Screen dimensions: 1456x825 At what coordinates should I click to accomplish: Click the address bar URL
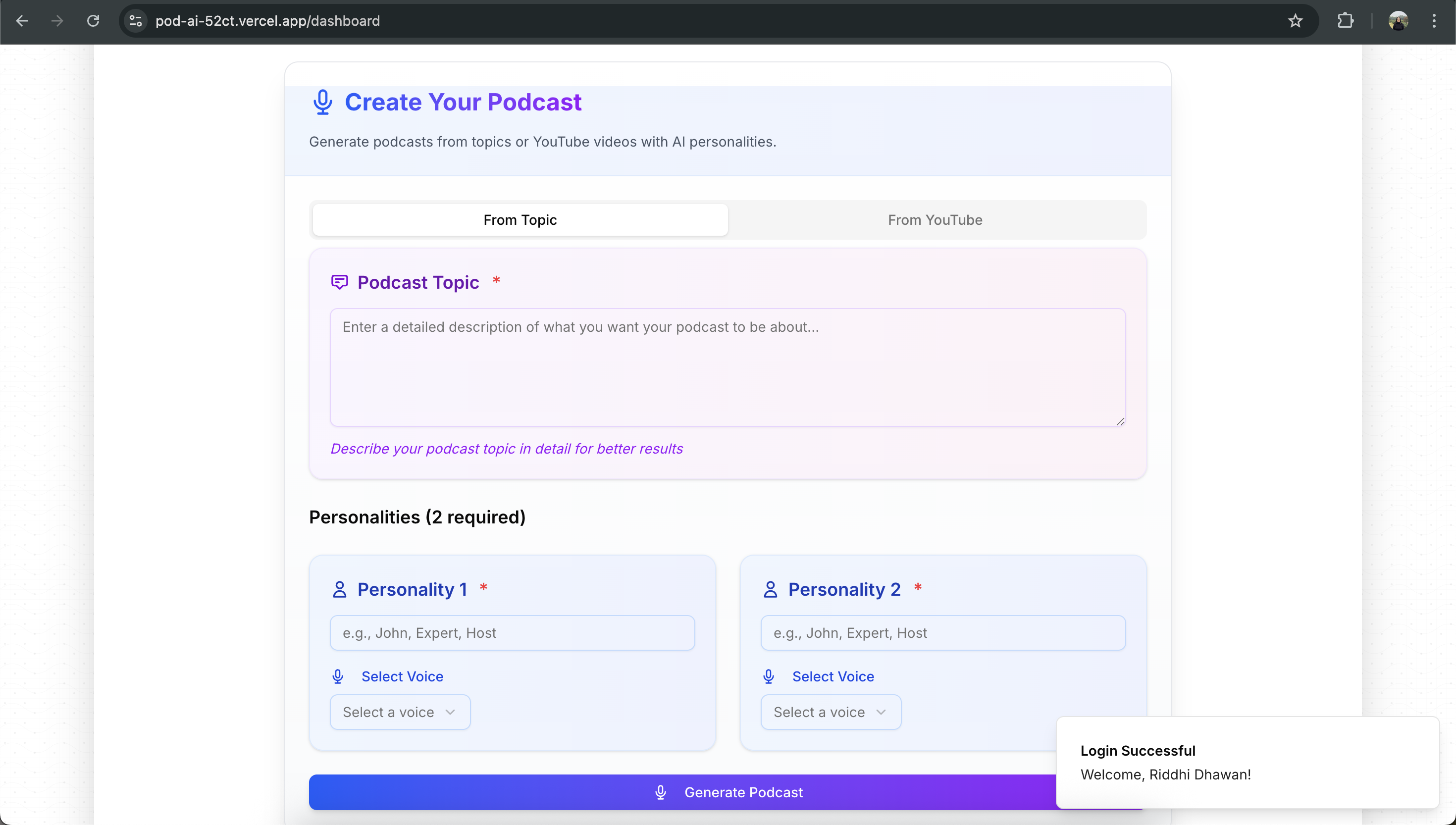click(267, 21)
